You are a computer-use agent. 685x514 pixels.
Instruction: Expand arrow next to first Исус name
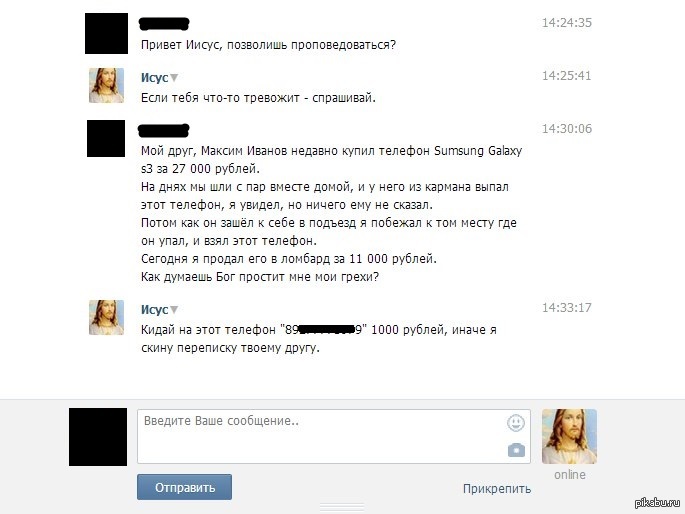[174, 78]
